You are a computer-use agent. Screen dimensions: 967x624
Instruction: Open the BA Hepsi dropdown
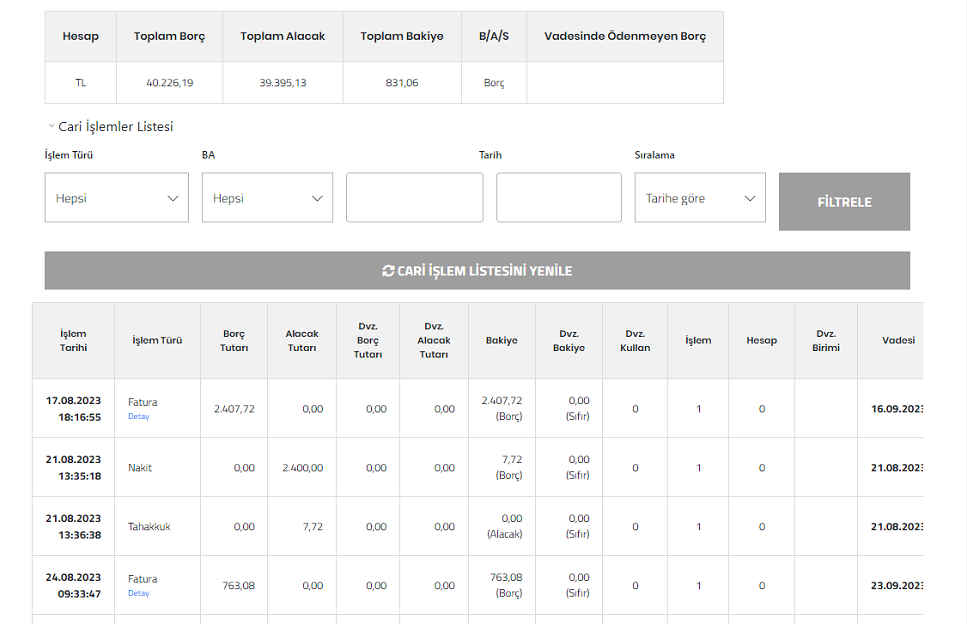click(x=267, y=198)
